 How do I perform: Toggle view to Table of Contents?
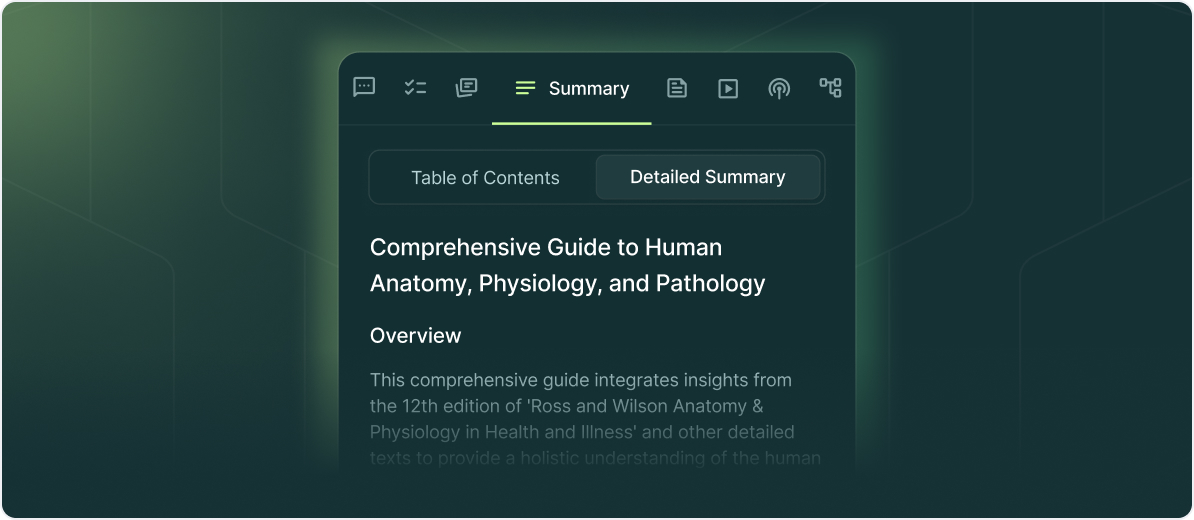click(x=485, y=177)
